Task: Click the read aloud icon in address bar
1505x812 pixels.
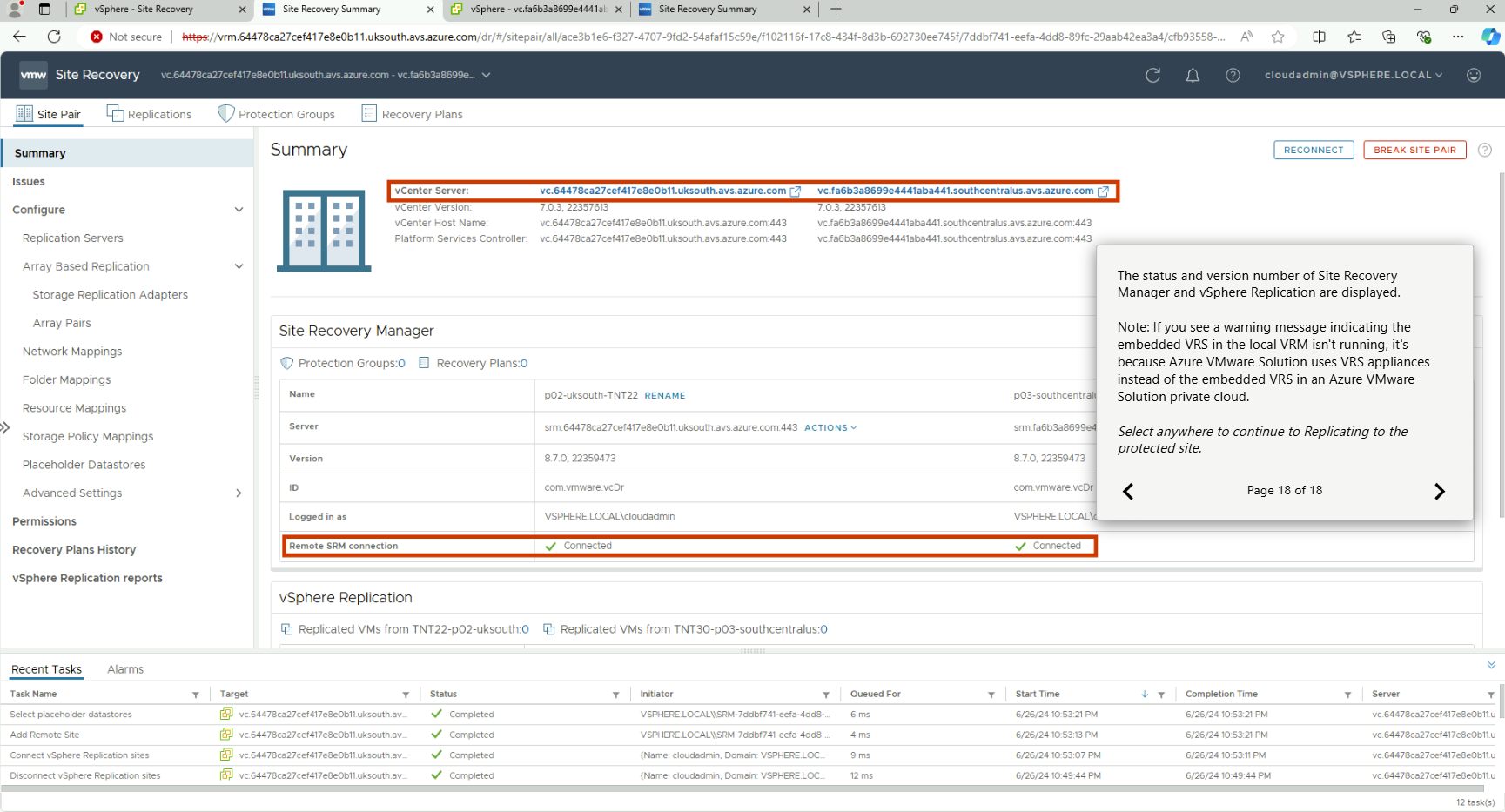Action: [x=1246, y=37]
